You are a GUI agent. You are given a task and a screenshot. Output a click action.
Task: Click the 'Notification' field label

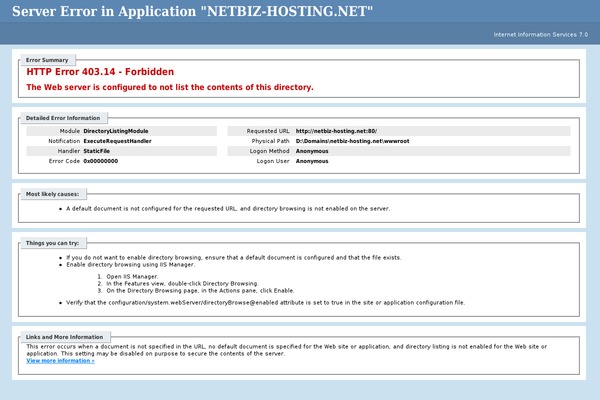(x=64, y=141)
